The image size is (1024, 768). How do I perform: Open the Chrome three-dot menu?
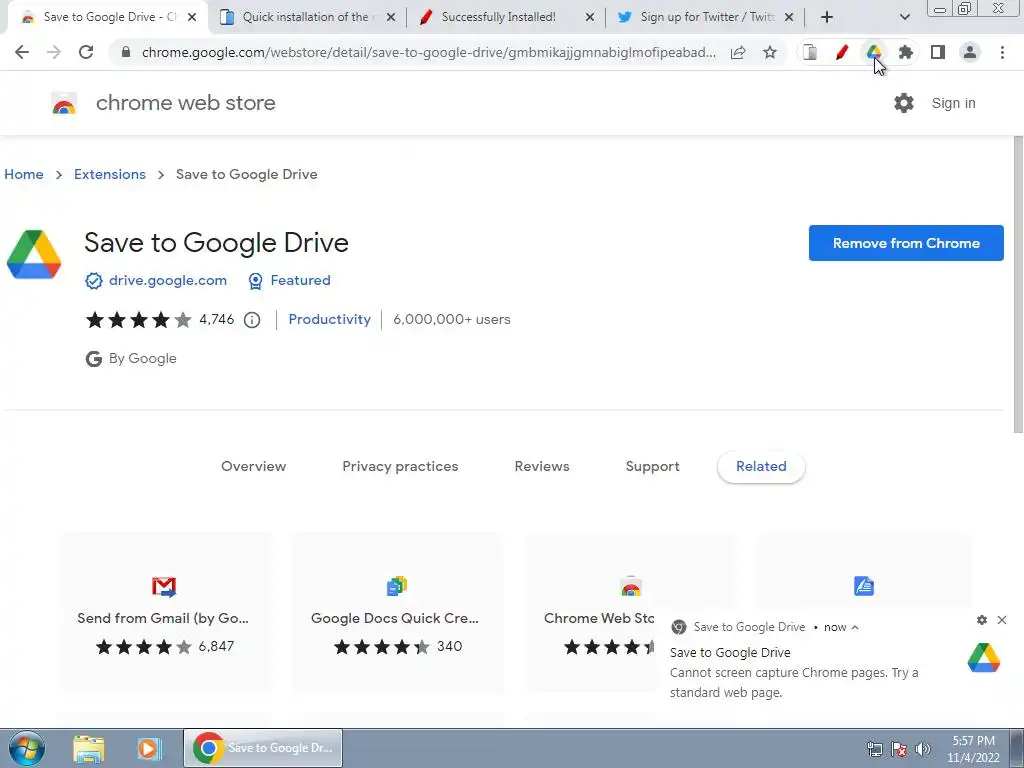click(1002, 52)
